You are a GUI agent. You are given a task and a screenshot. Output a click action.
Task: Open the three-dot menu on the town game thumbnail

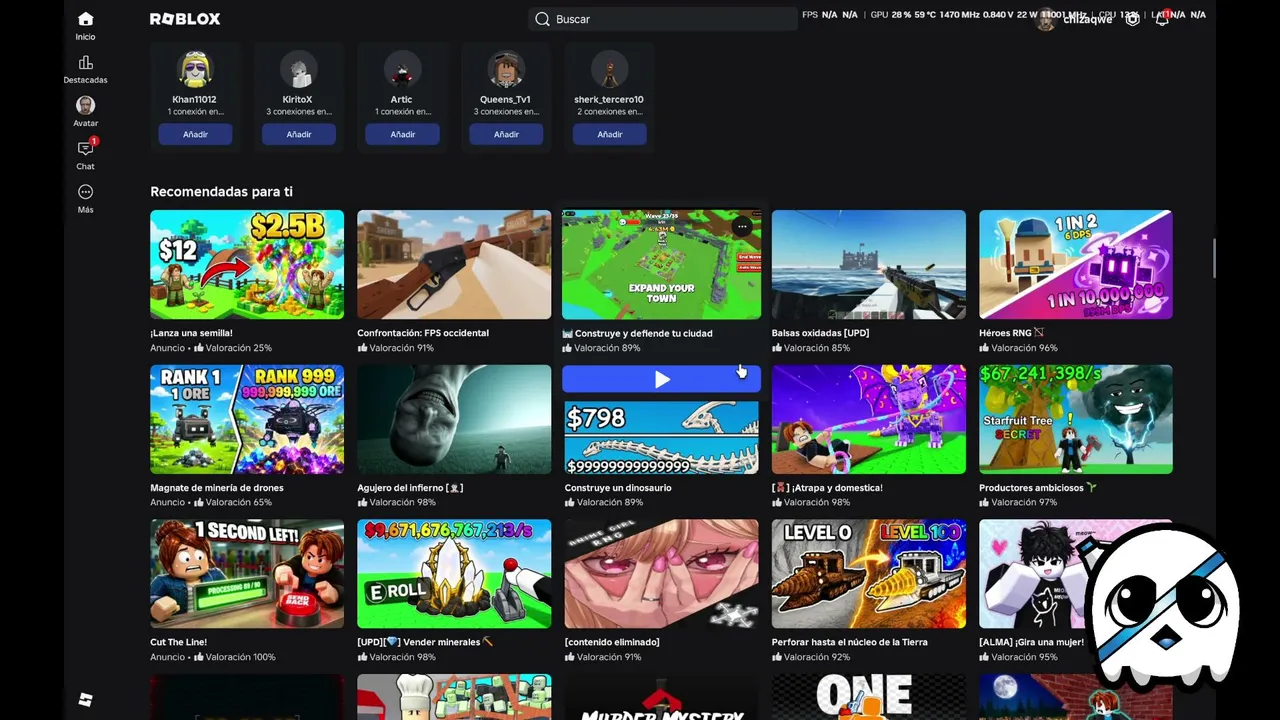coord(742,227)
